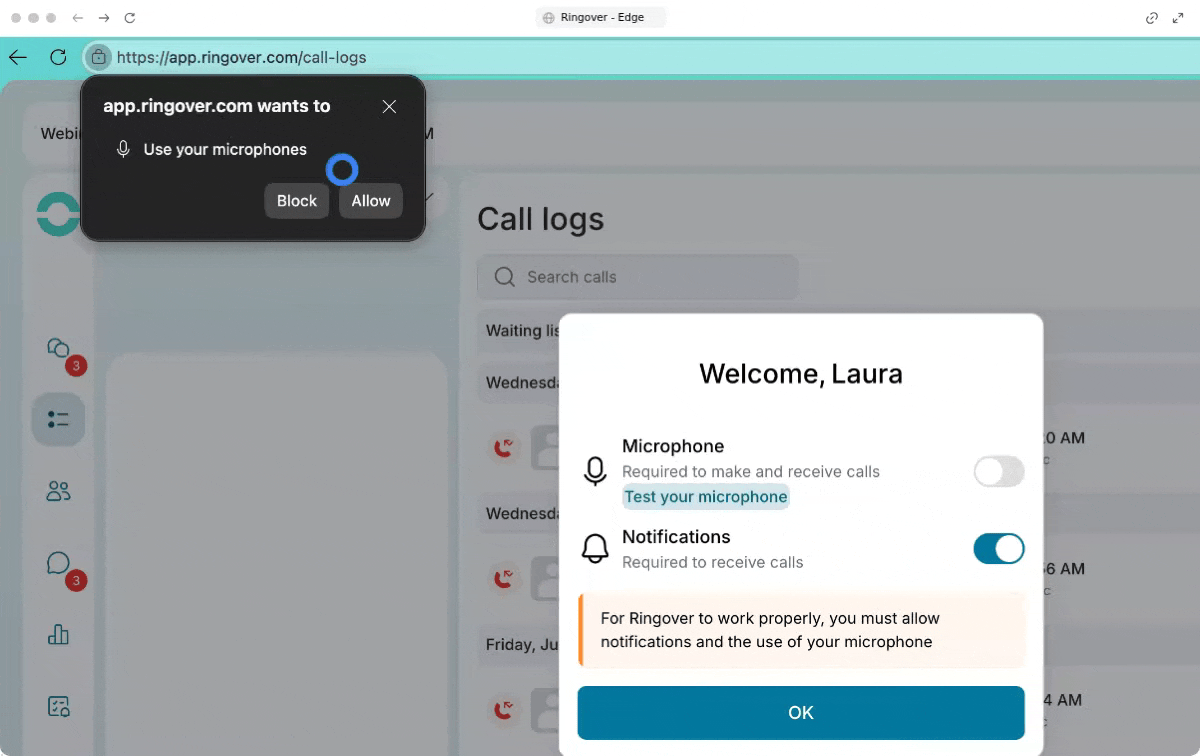This screenshot has height=756, width=1200.
Task: Click the site lock icon
Action: coord(98,57)
